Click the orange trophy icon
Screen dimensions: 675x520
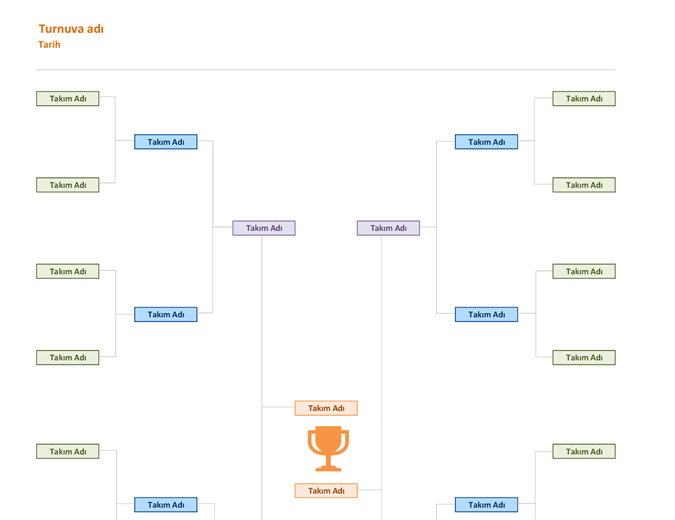(x=328, y=449)
